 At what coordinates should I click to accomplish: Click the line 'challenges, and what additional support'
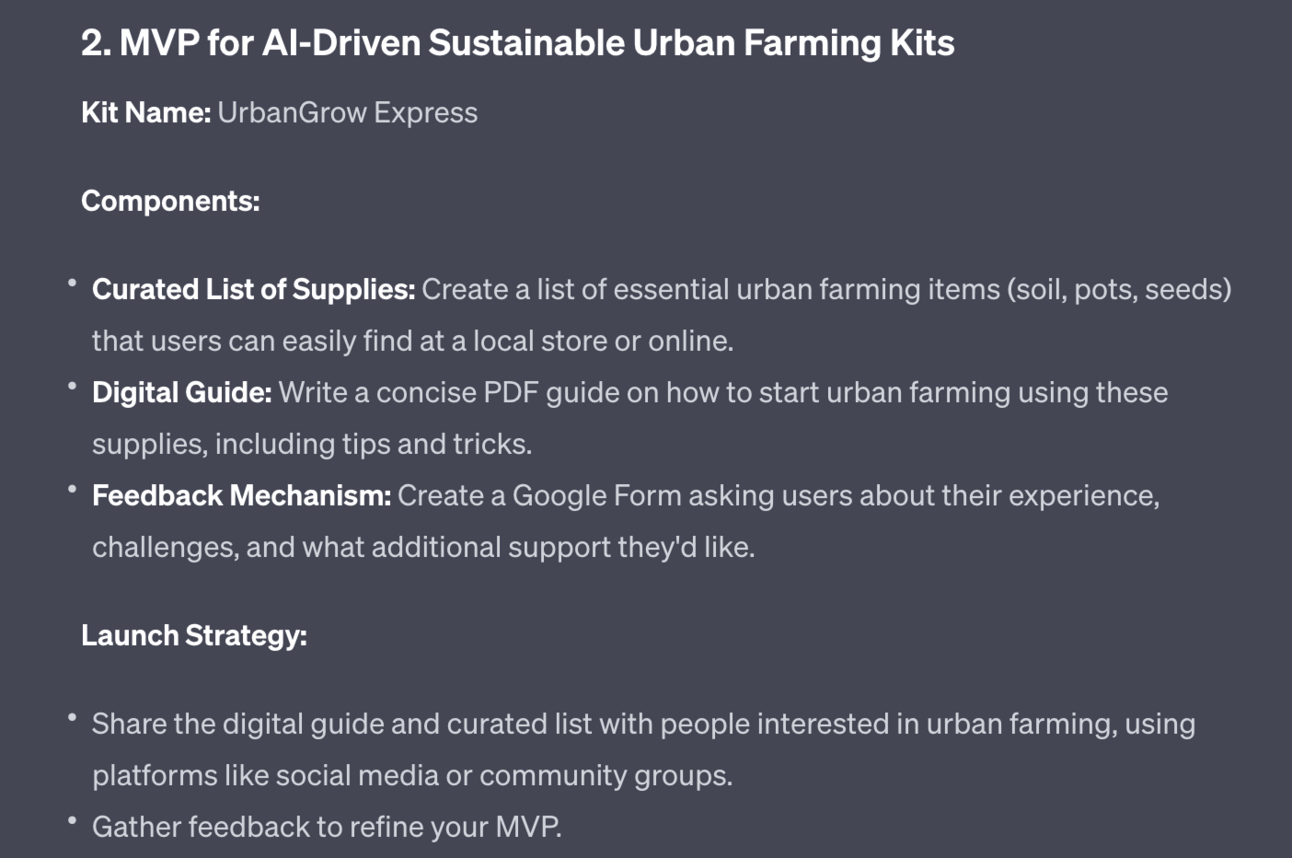click(423, 547)
